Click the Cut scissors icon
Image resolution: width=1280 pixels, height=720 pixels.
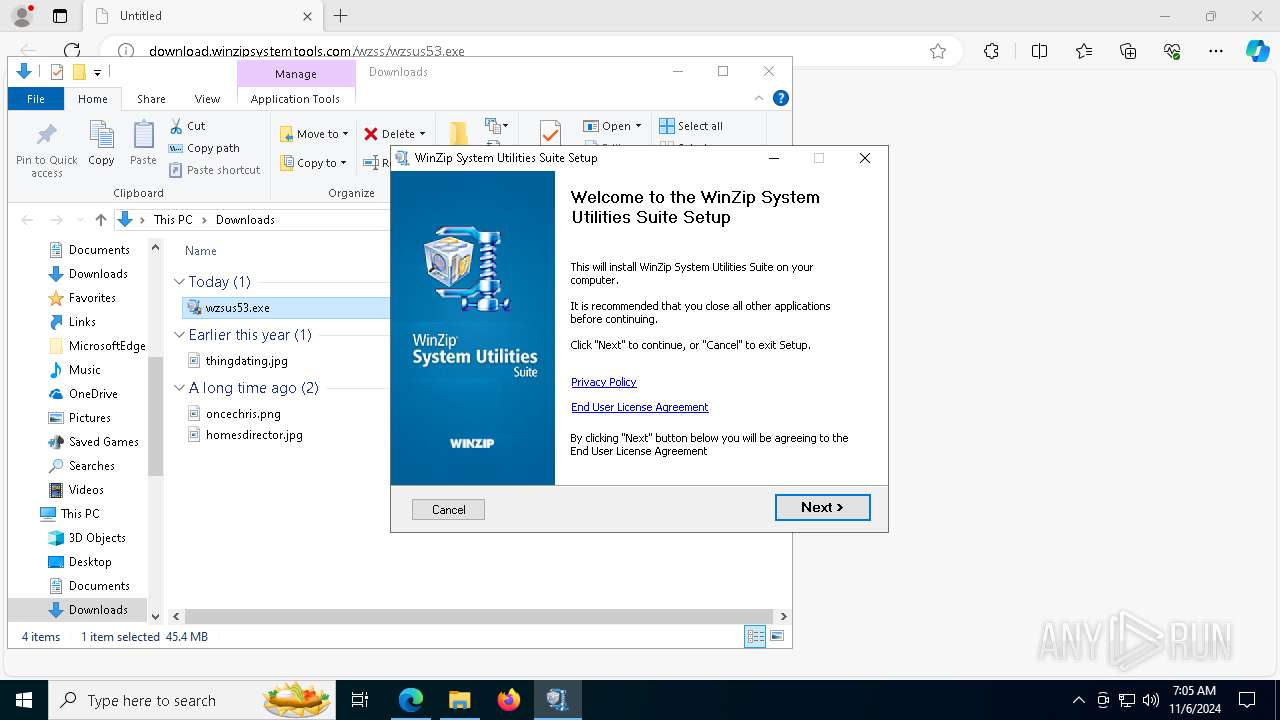point(176,126)
